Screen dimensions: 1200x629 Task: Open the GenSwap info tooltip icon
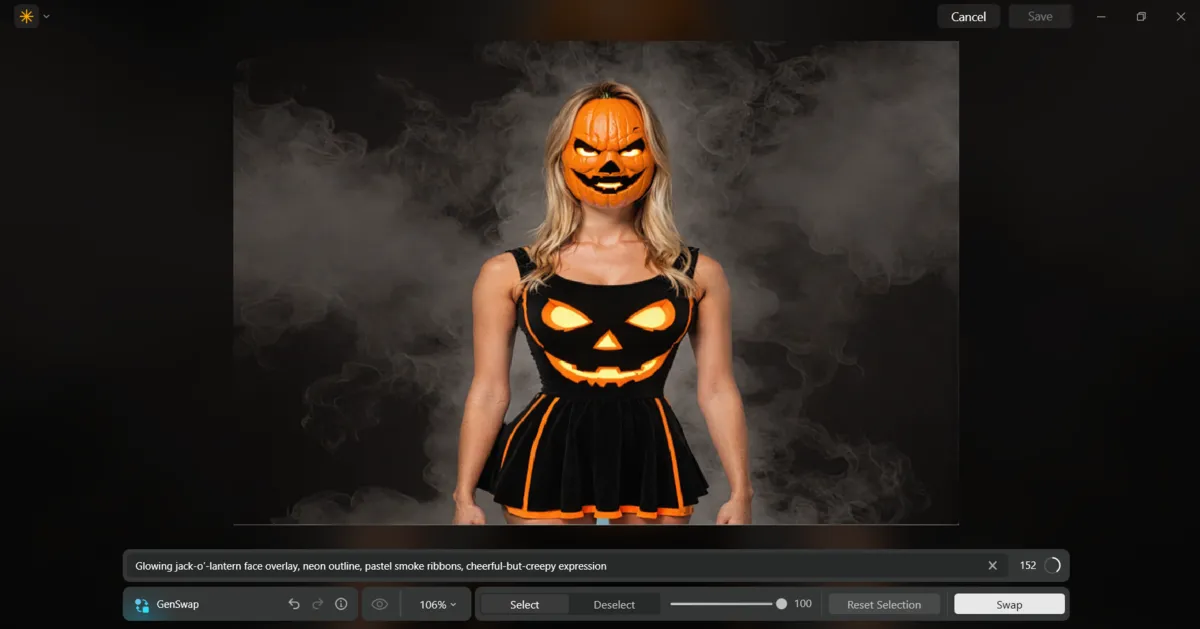[x=341, y=604]
